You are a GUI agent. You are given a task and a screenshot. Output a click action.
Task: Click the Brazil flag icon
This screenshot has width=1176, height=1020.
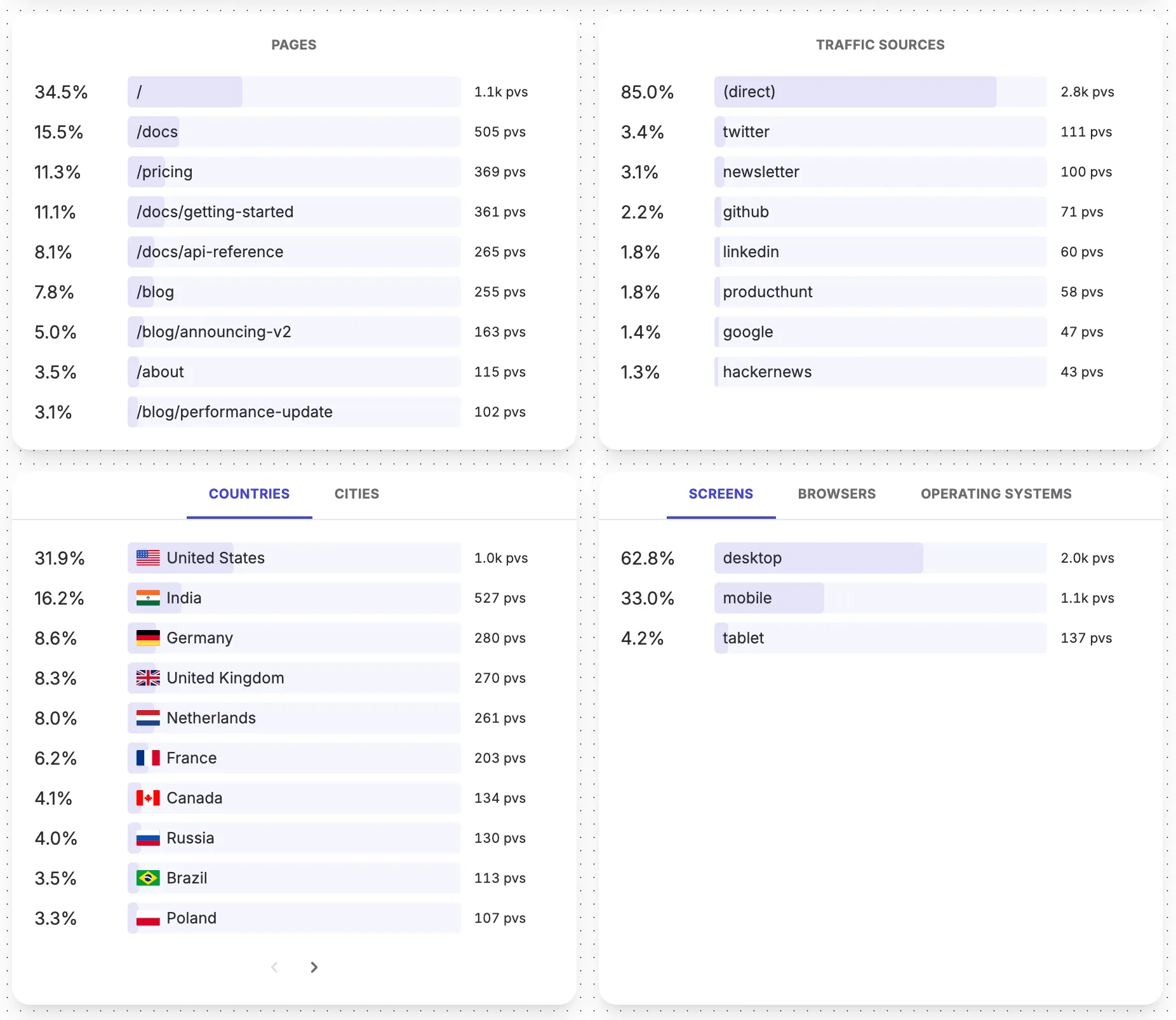coord(148,878)
